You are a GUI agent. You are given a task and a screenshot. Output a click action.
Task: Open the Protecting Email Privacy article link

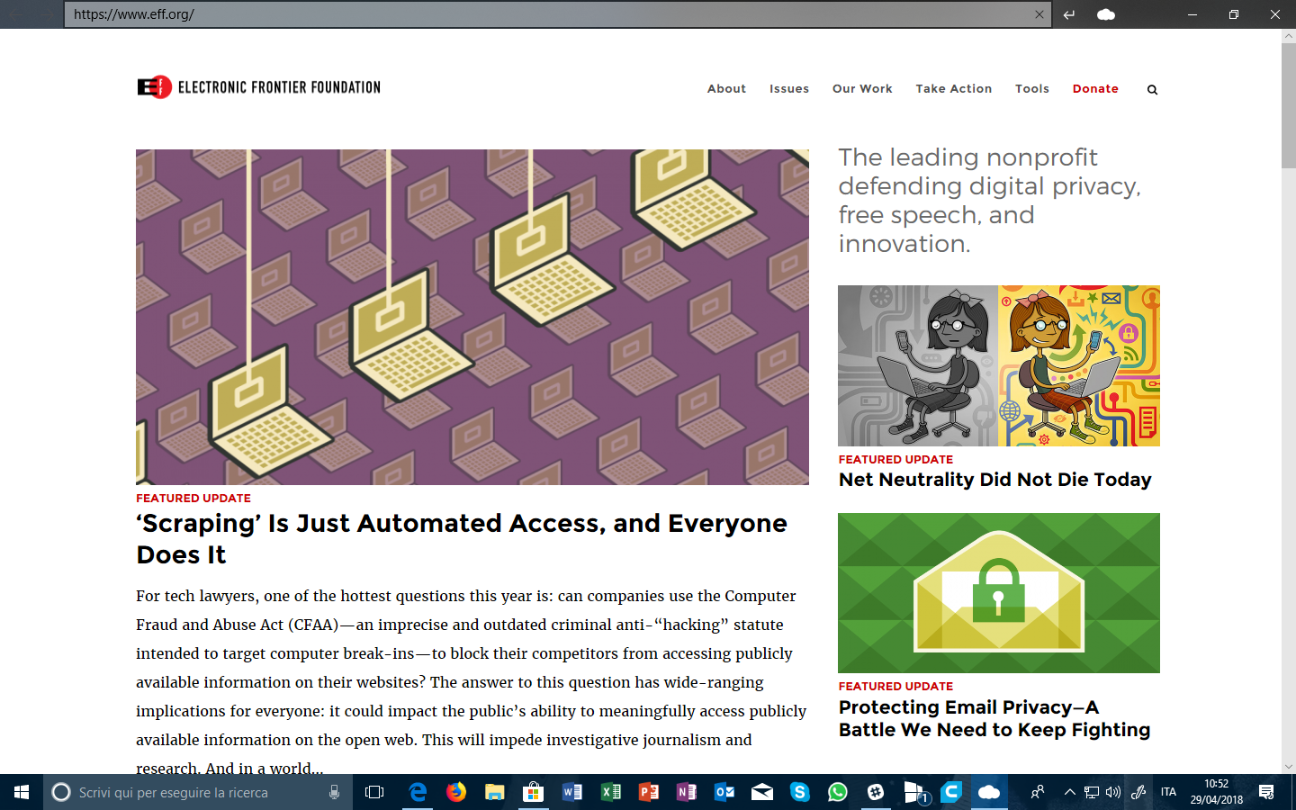[994, 718]
